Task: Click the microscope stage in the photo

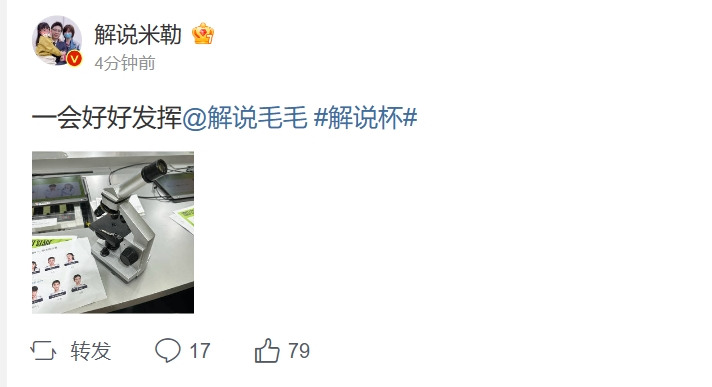Action: [110, 224]
